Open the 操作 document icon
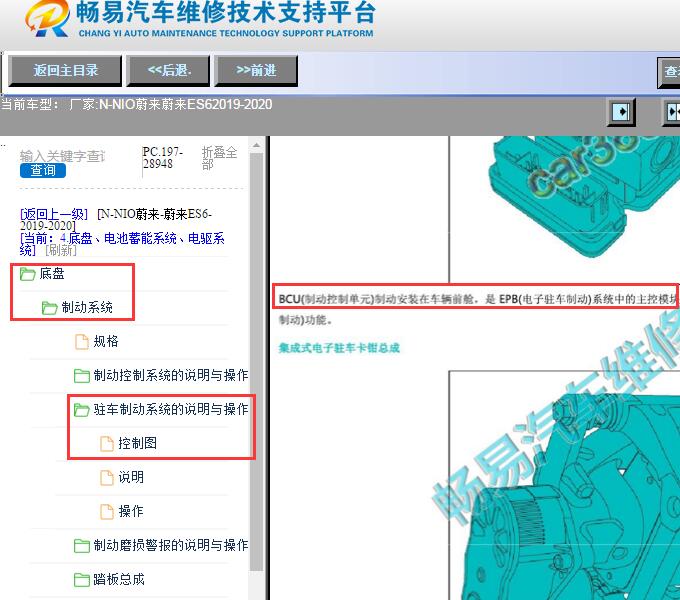Viewport: 680px width, 600px height. pyautogui.click(x=107, y=511)
